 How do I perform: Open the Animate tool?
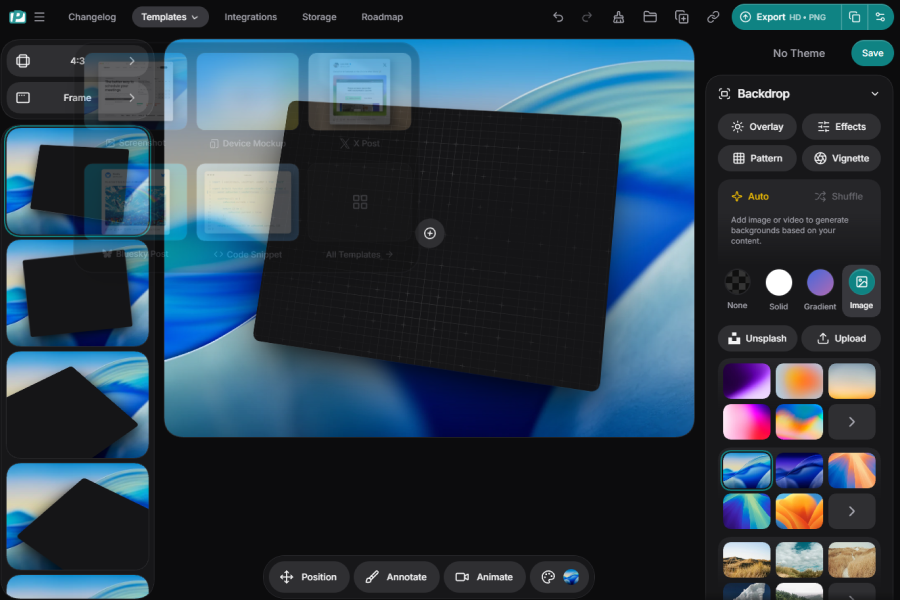coord(484,577)
